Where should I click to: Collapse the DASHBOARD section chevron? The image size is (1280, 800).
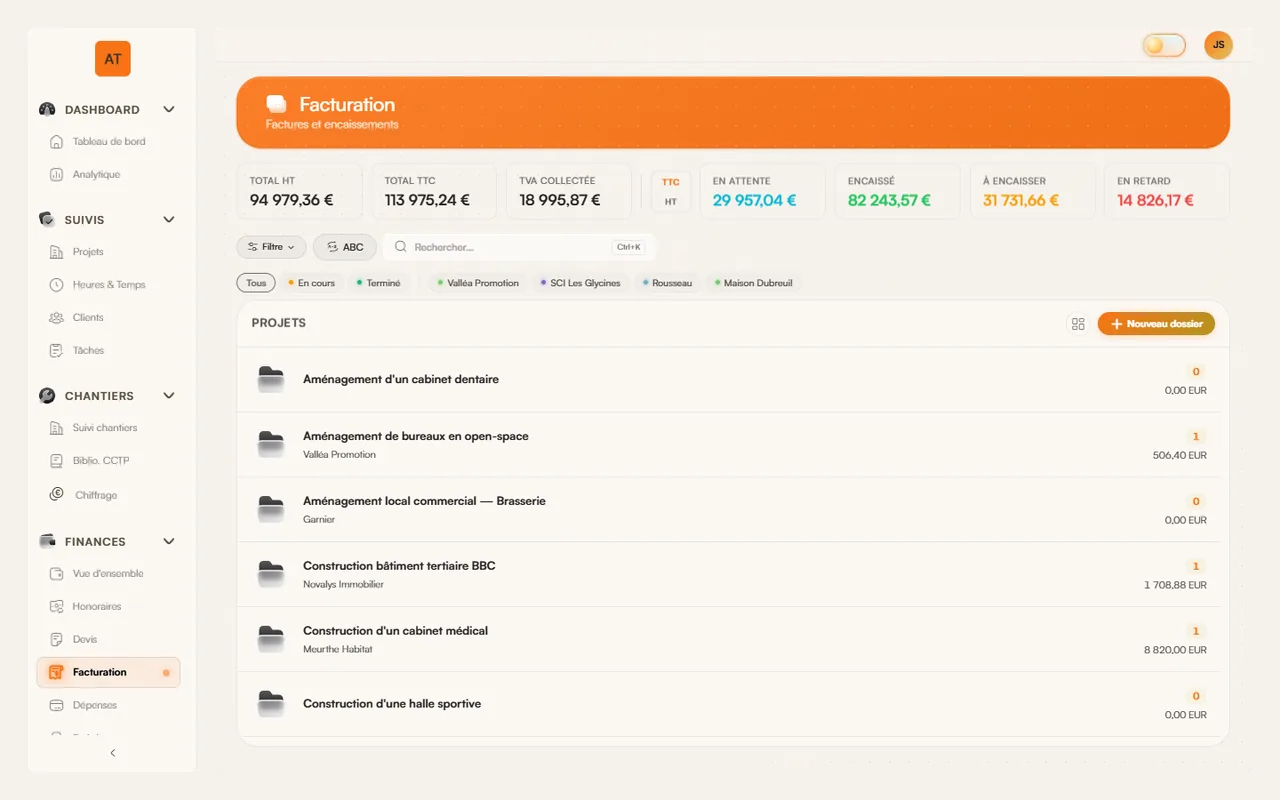click(169, 110)
